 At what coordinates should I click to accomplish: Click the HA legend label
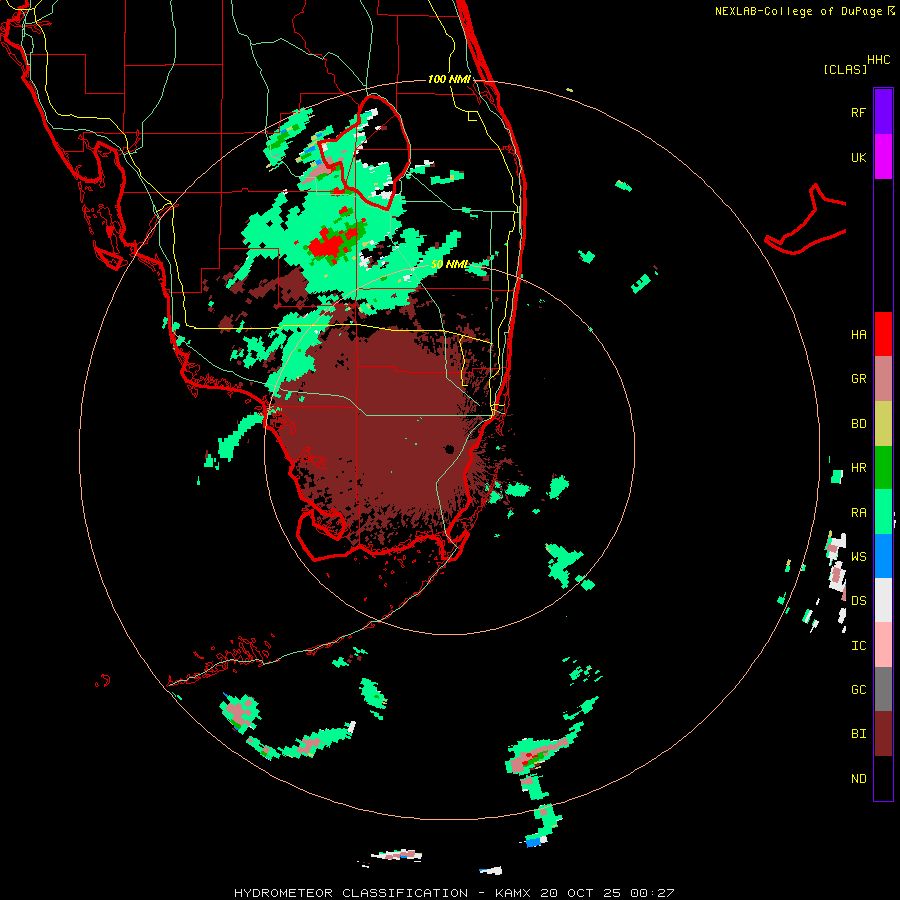click(x=858, y=335)
